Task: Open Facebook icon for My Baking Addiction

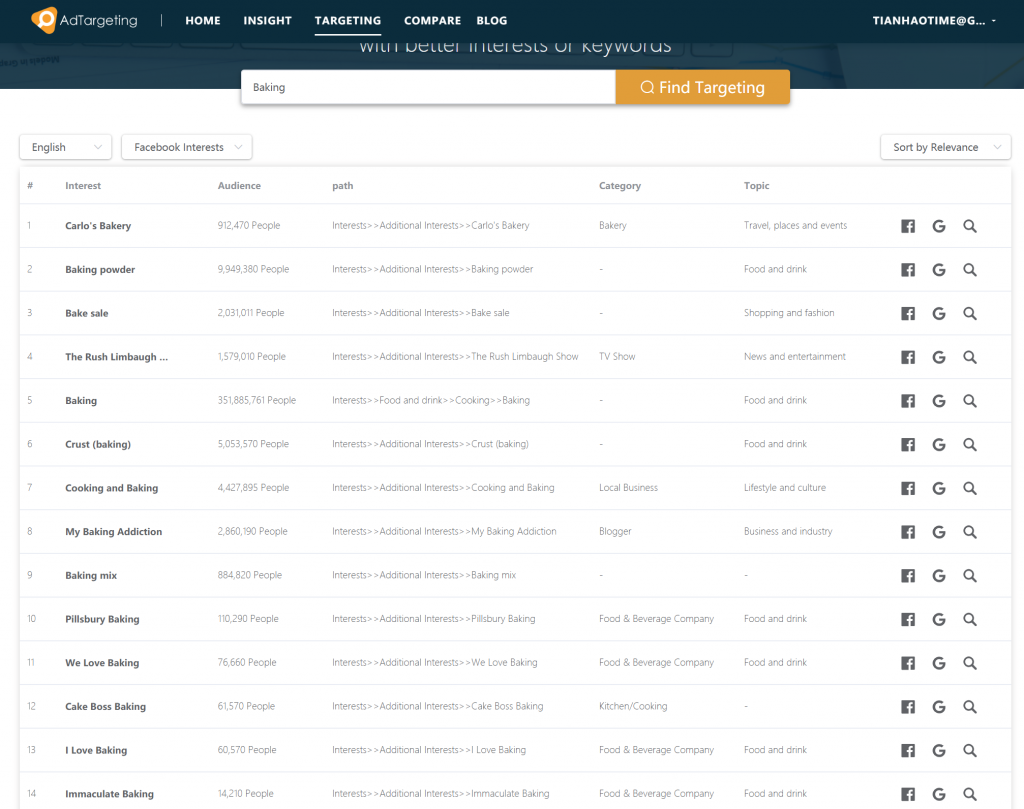Action: pos(908,532)
